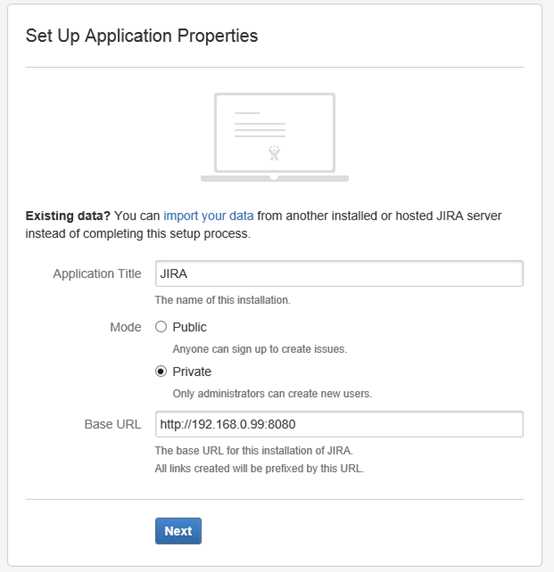Follow the "import your data" link

208,216
